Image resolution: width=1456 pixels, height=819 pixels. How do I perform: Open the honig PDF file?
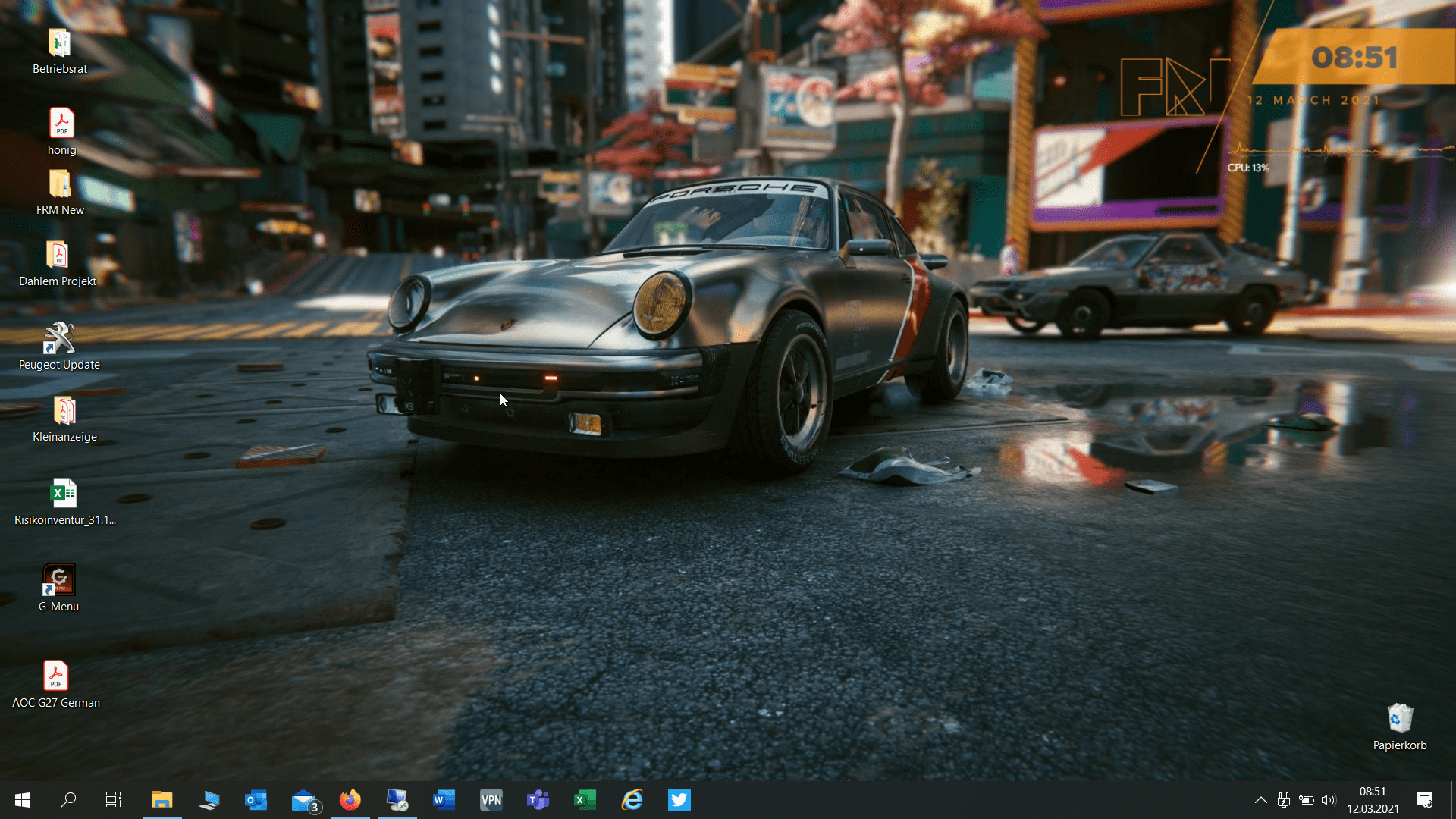61,131
